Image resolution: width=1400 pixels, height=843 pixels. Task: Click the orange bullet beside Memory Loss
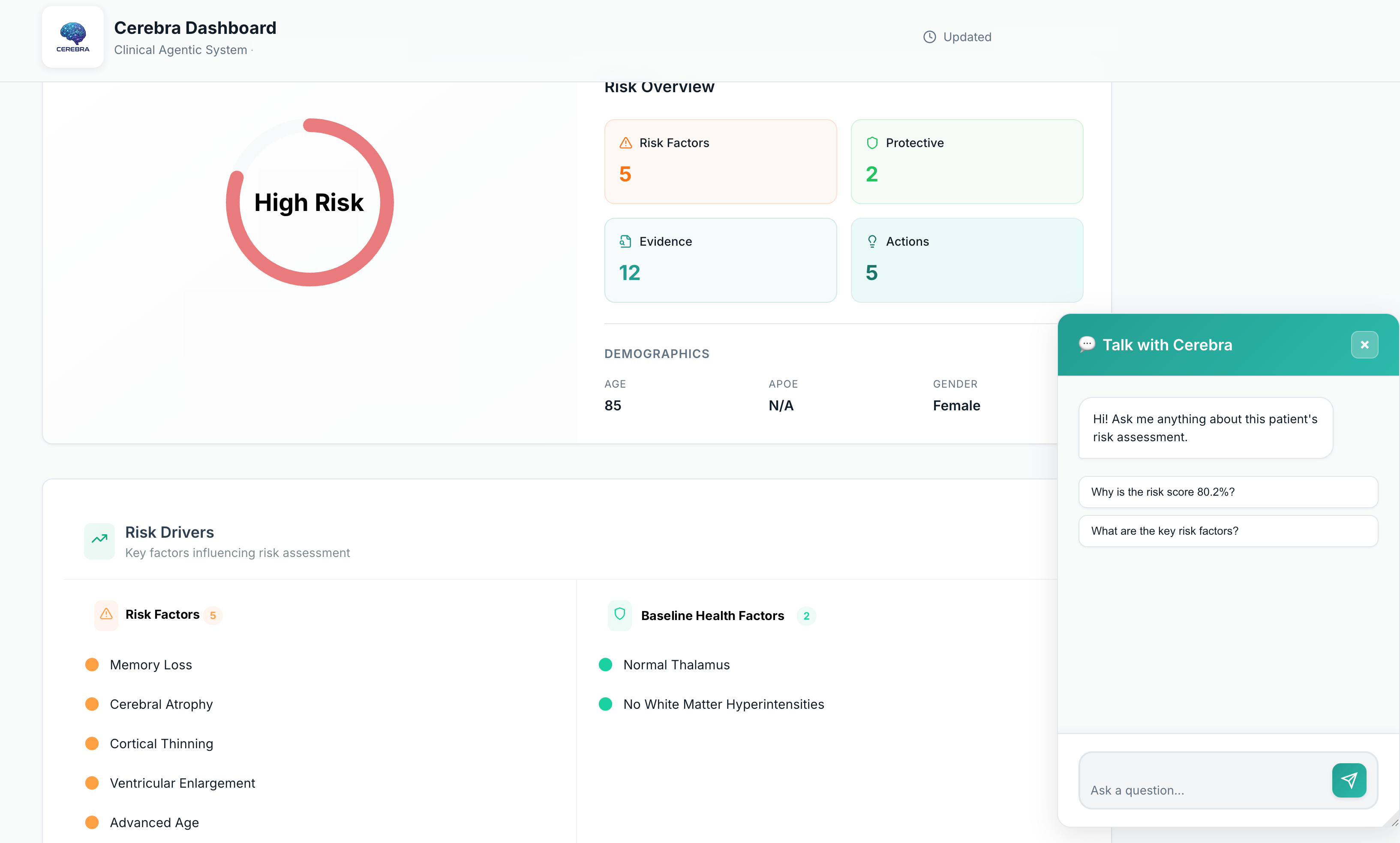pyautogui.click(x=93, y=664)
